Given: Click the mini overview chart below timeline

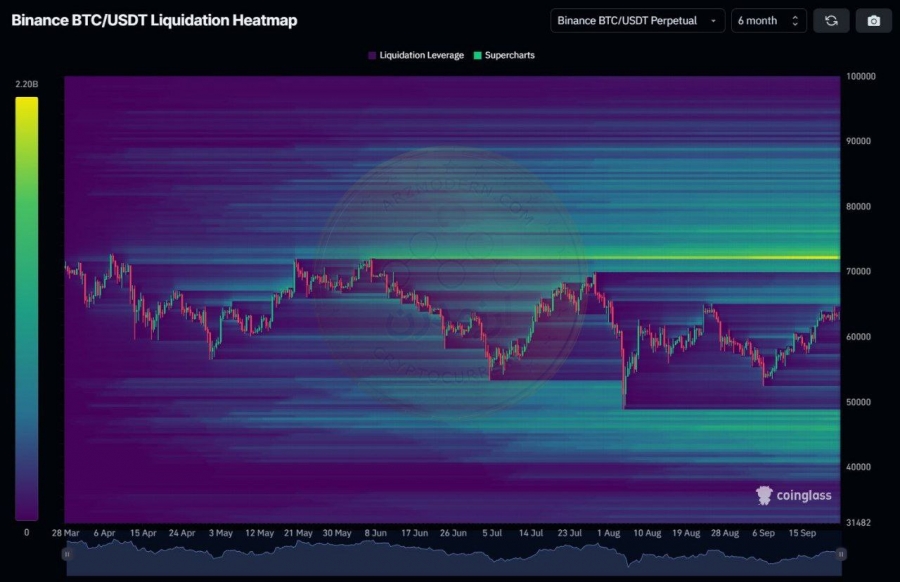Looking at the screenshot, I should coord(454,557).
